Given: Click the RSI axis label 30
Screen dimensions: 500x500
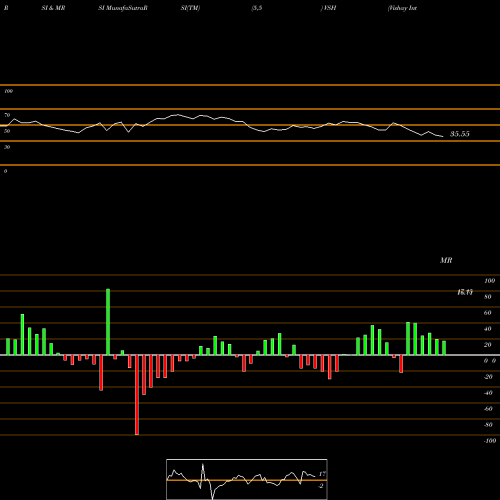Looking at the screenshot, I should [x=7, y=147].
